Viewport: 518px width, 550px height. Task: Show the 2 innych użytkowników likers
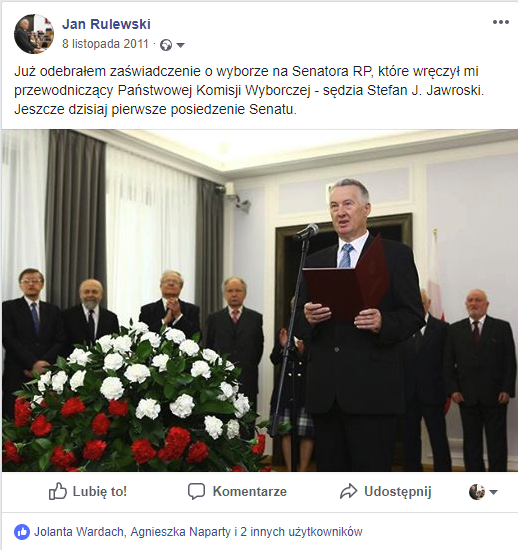pos(301,532)
